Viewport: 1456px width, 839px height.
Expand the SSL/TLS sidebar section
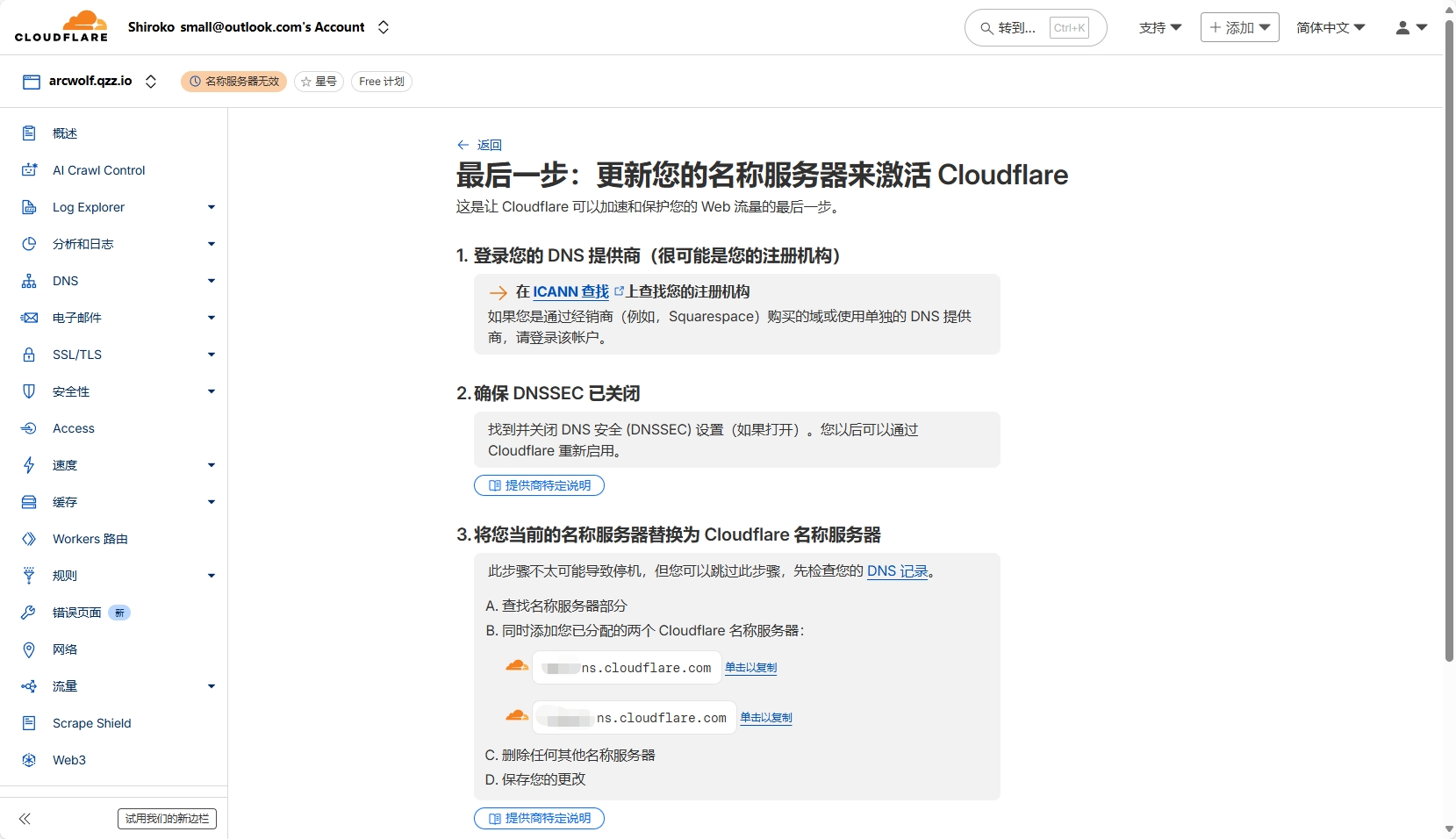click(211, 355)
